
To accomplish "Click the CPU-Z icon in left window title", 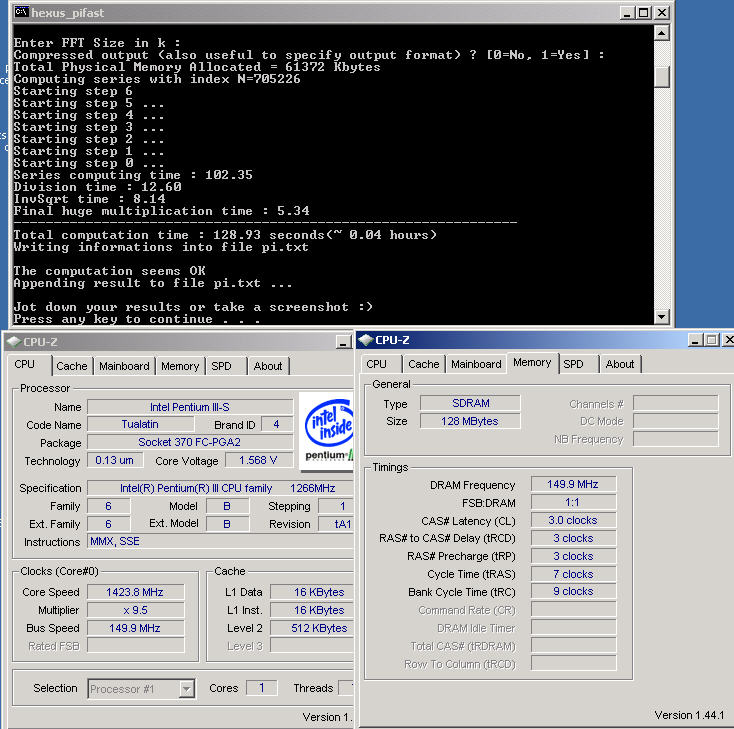I will pyautogui.click(x=14, y=342).
